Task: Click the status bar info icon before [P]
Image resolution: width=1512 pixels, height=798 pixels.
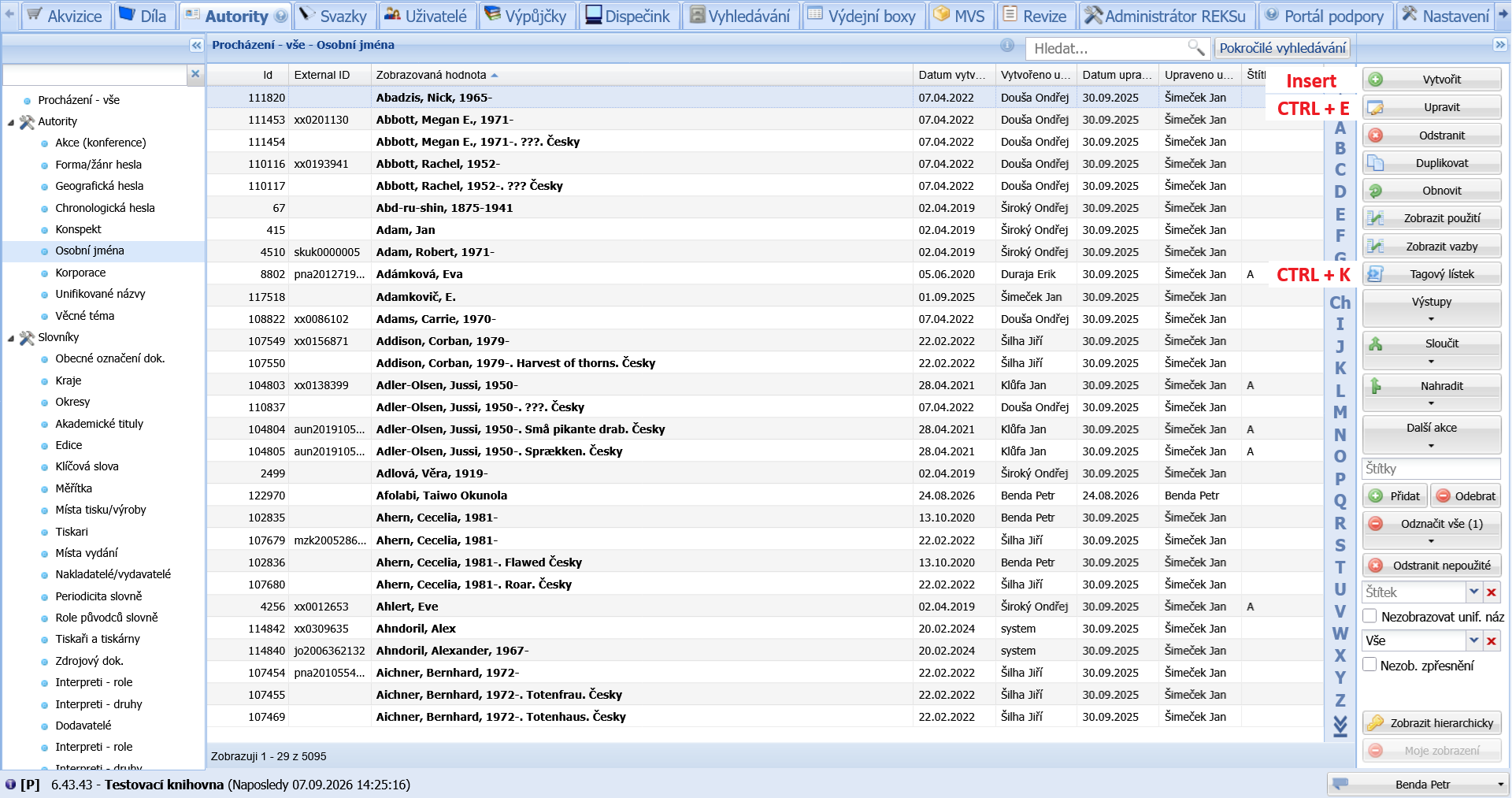Action: tap(10, 785)
